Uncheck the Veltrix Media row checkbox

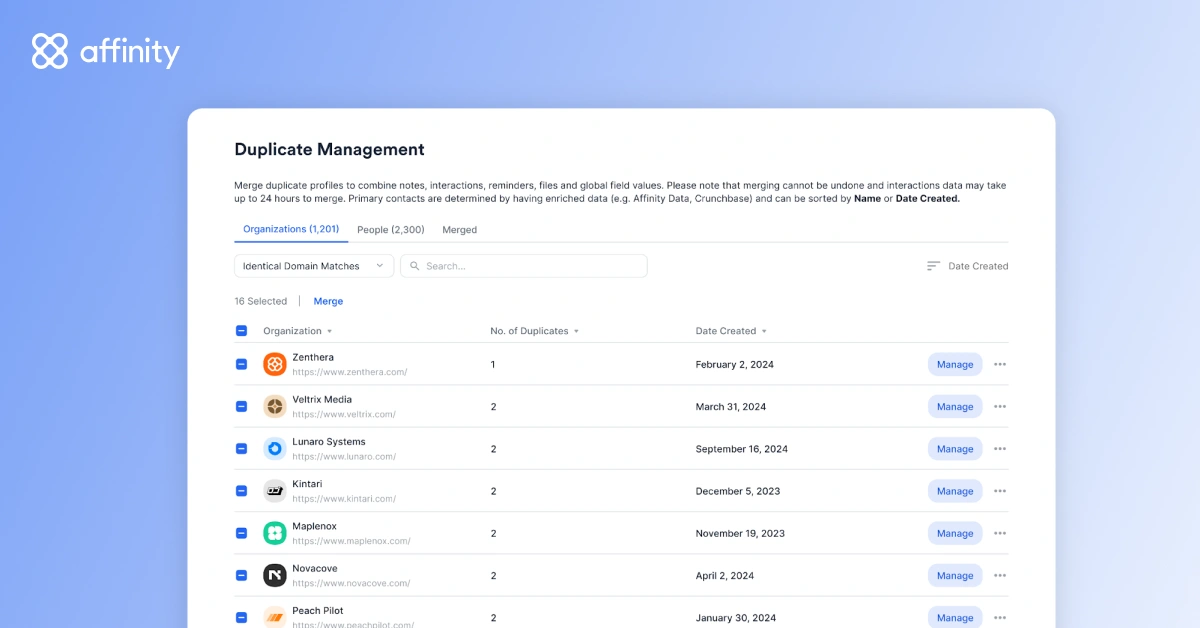pyautogui.click(x=241, y=406)
